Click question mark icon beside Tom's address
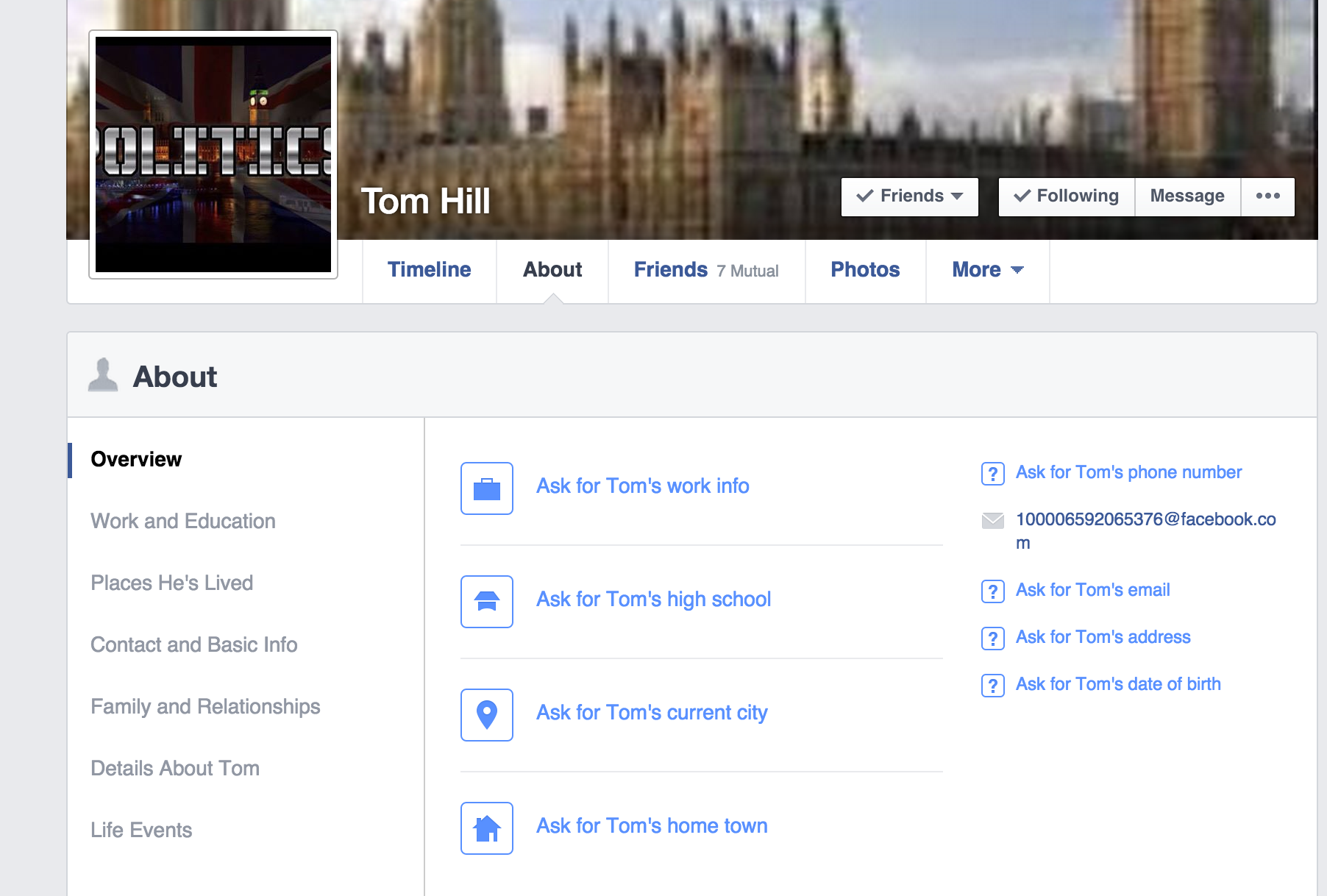Image resolution: width=1327 pixels, height=896 pixels. pyautogui.click(x=992, y=639)
